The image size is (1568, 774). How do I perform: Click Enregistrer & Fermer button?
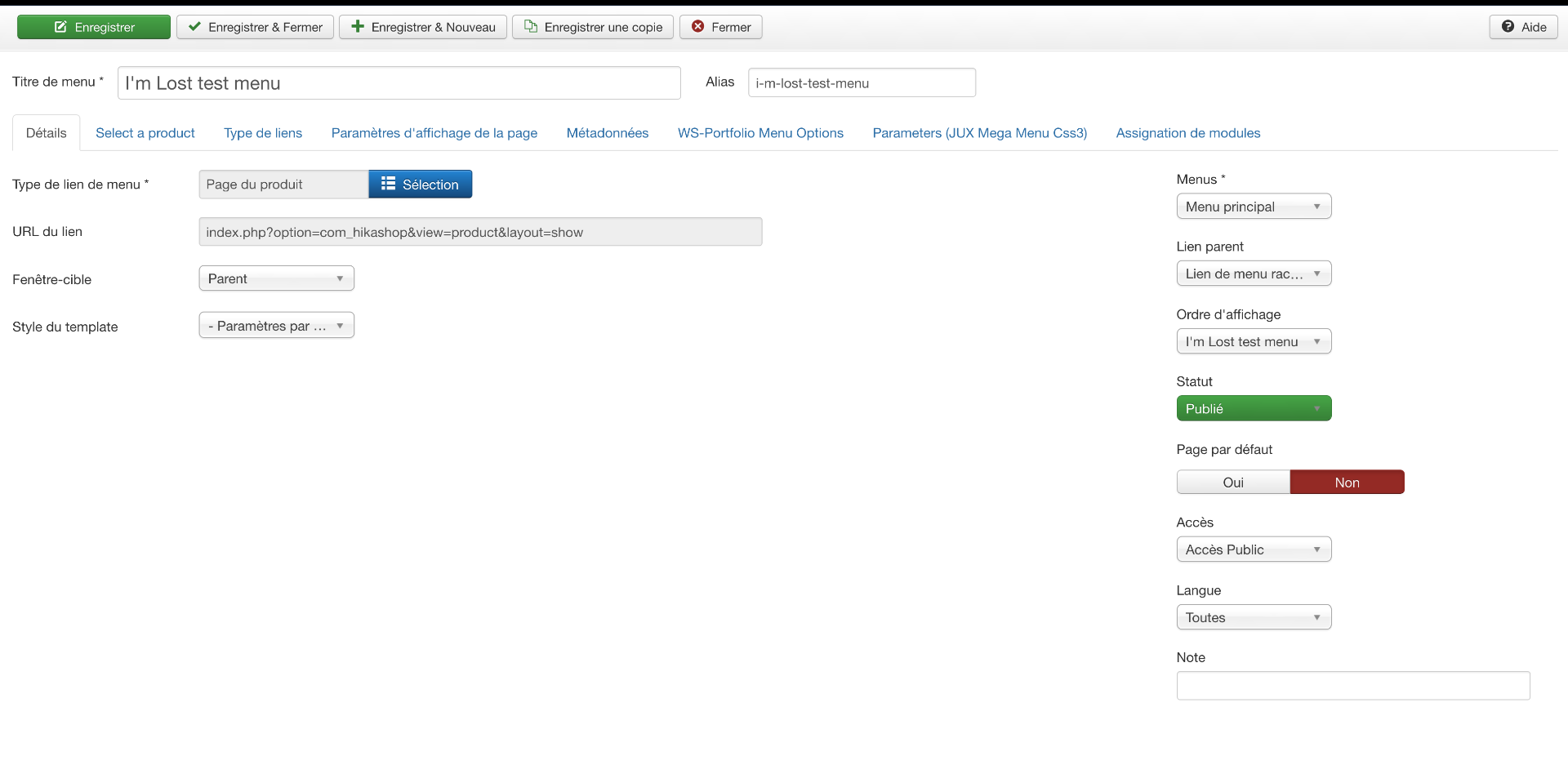[x=255, y=27]
